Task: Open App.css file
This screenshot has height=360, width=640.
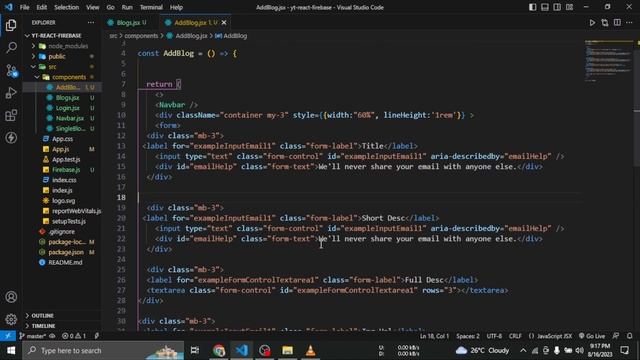Action: pyautogui.click(x=62, y=139)
